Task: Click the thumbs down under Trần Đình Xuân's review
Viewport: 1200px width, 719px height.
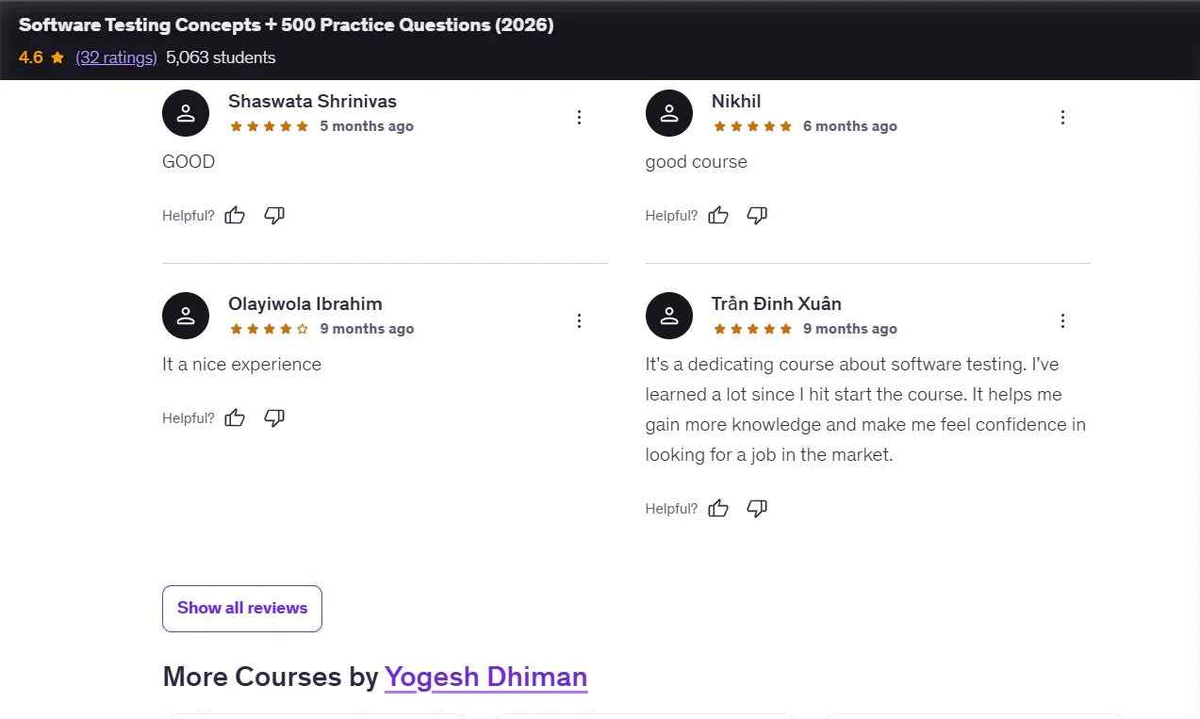Action: coord(757,508)
